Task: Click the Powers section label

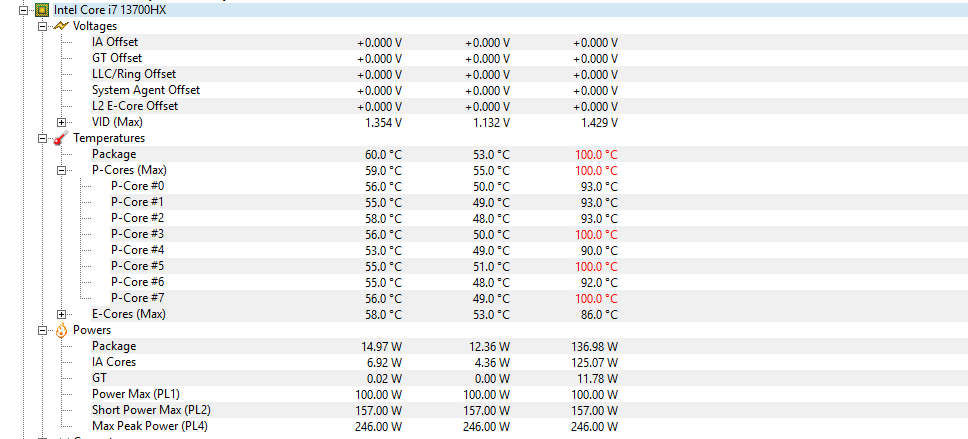Action: click(92, 330)
